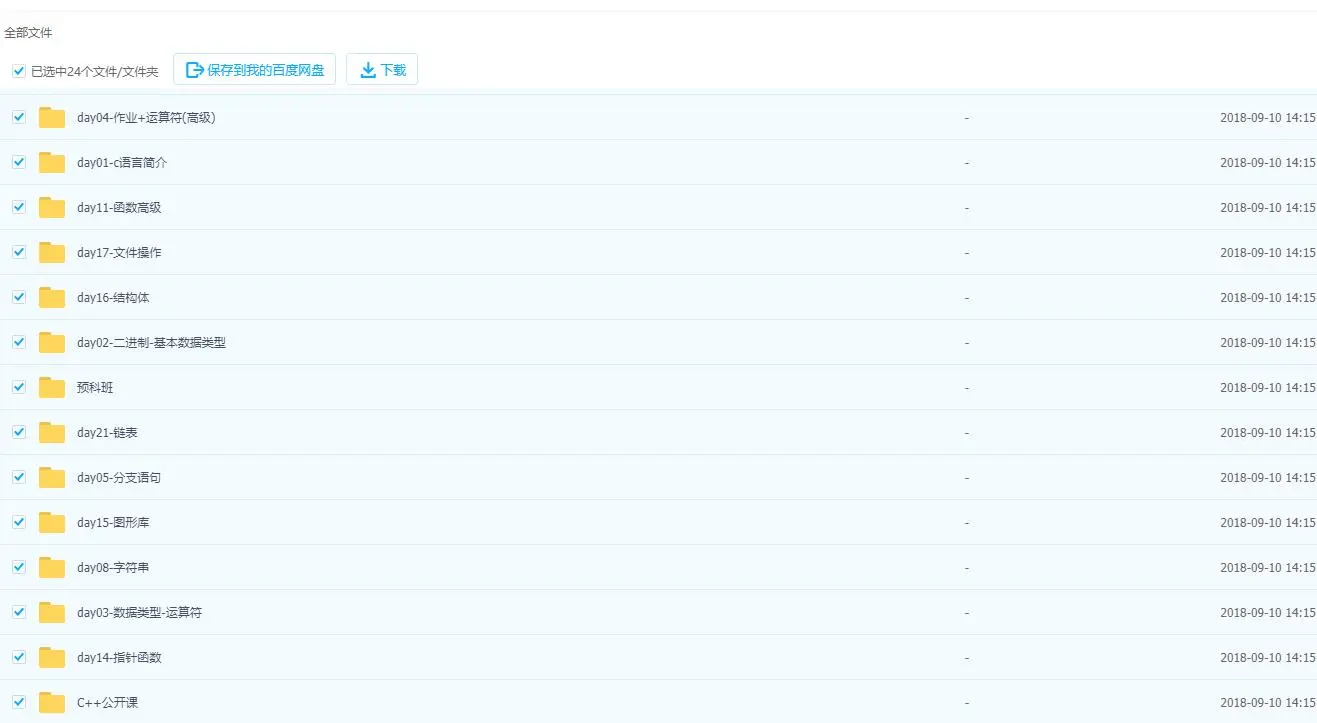The height and width of the screenshot is (723, 1317).
Task: Click 保存到我的百度网盘 button
Action: [x=255, y=69]
